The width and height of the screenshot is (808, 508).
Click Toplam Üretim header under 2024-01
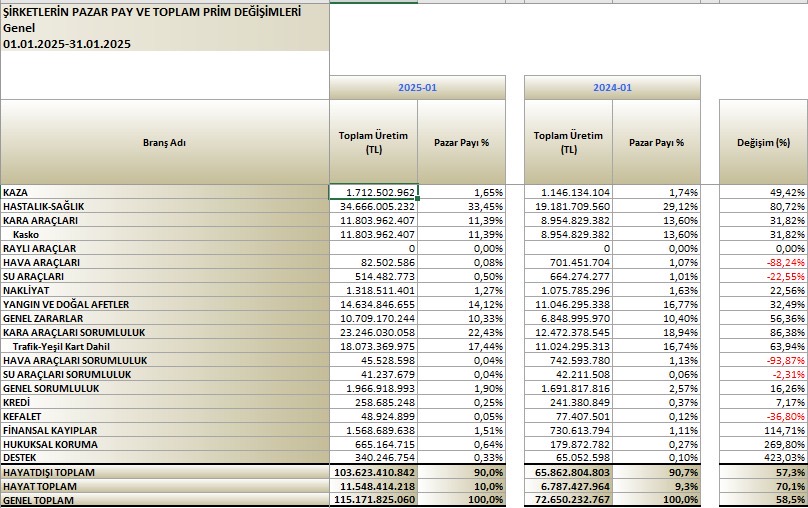click(568, 142)
